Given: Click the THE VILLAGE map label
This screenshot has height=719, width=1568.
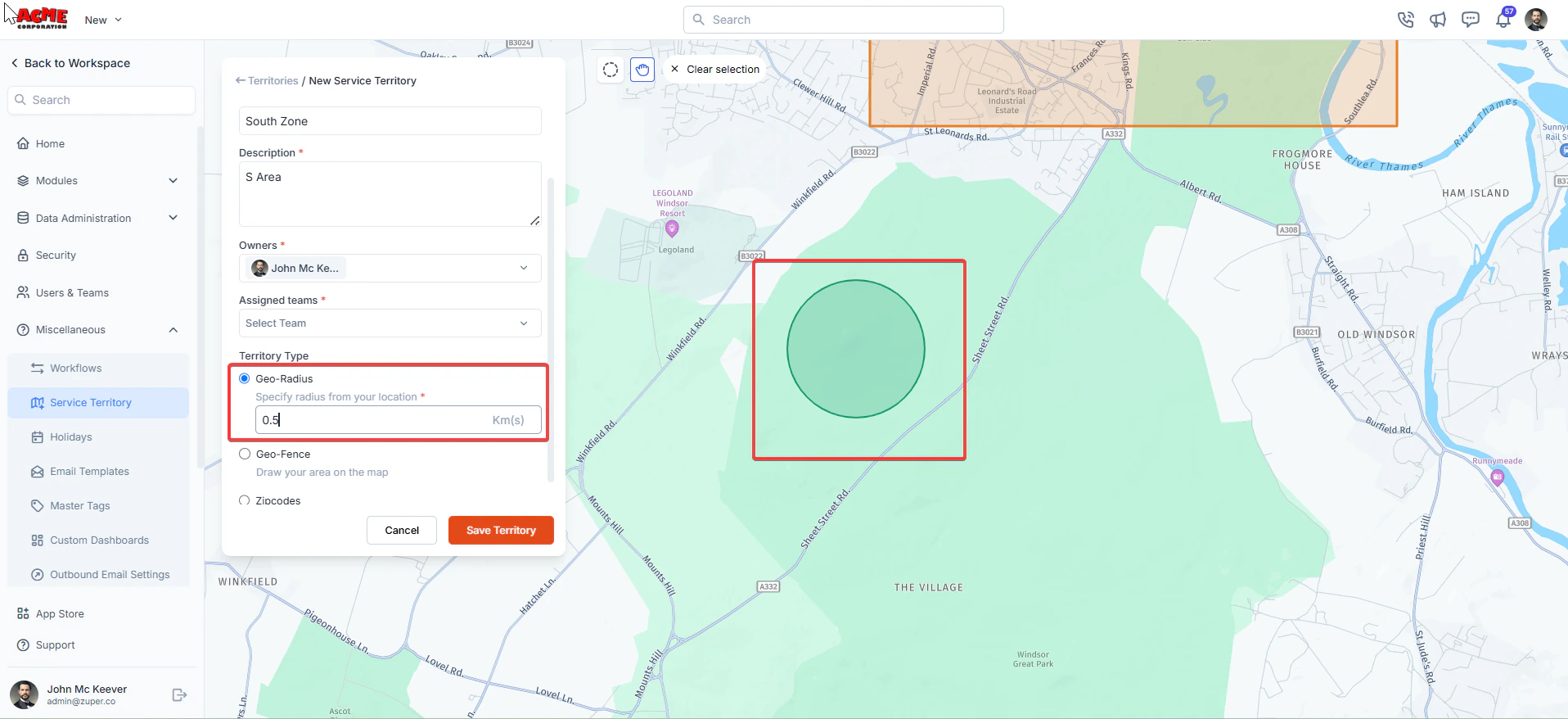Looking at the screenshot, I should click(928, 588).
